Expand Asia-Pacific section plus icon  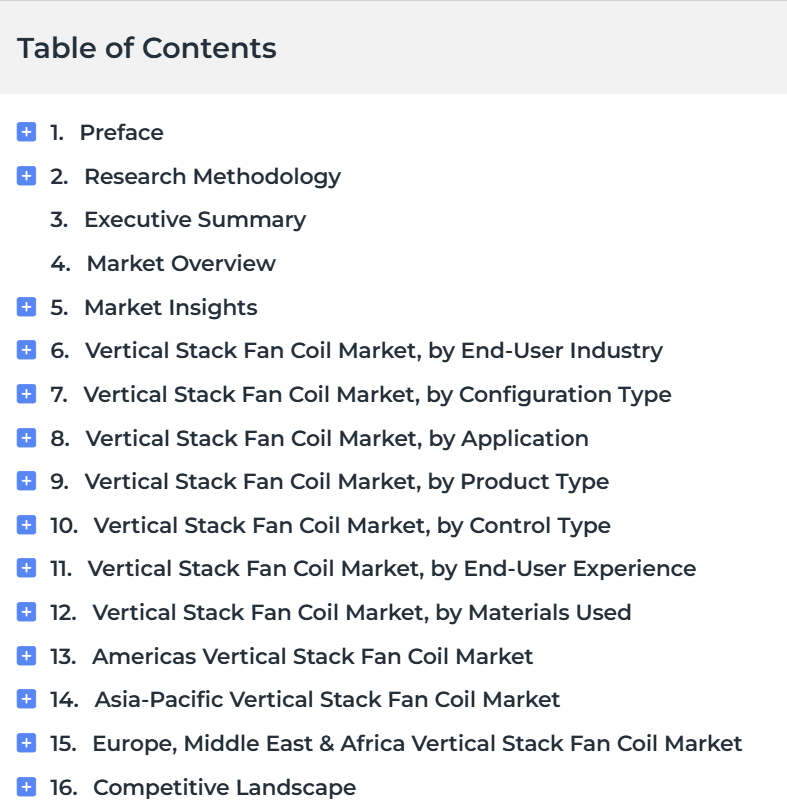point(27,699)
